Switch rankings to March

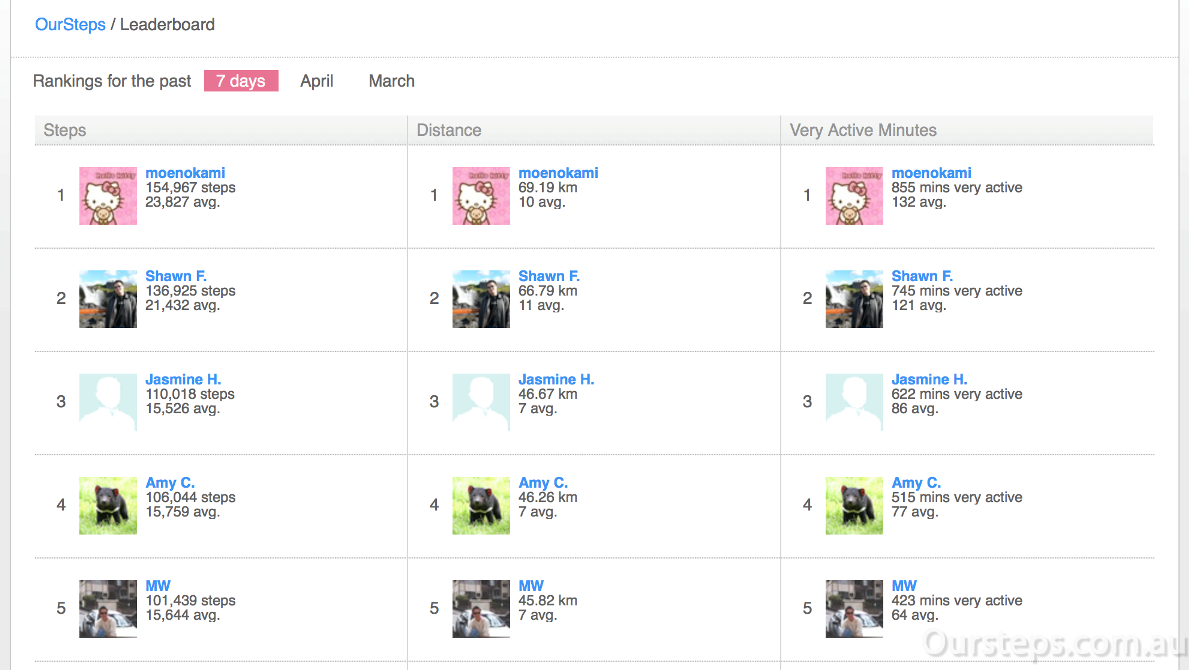pos(391,81)
